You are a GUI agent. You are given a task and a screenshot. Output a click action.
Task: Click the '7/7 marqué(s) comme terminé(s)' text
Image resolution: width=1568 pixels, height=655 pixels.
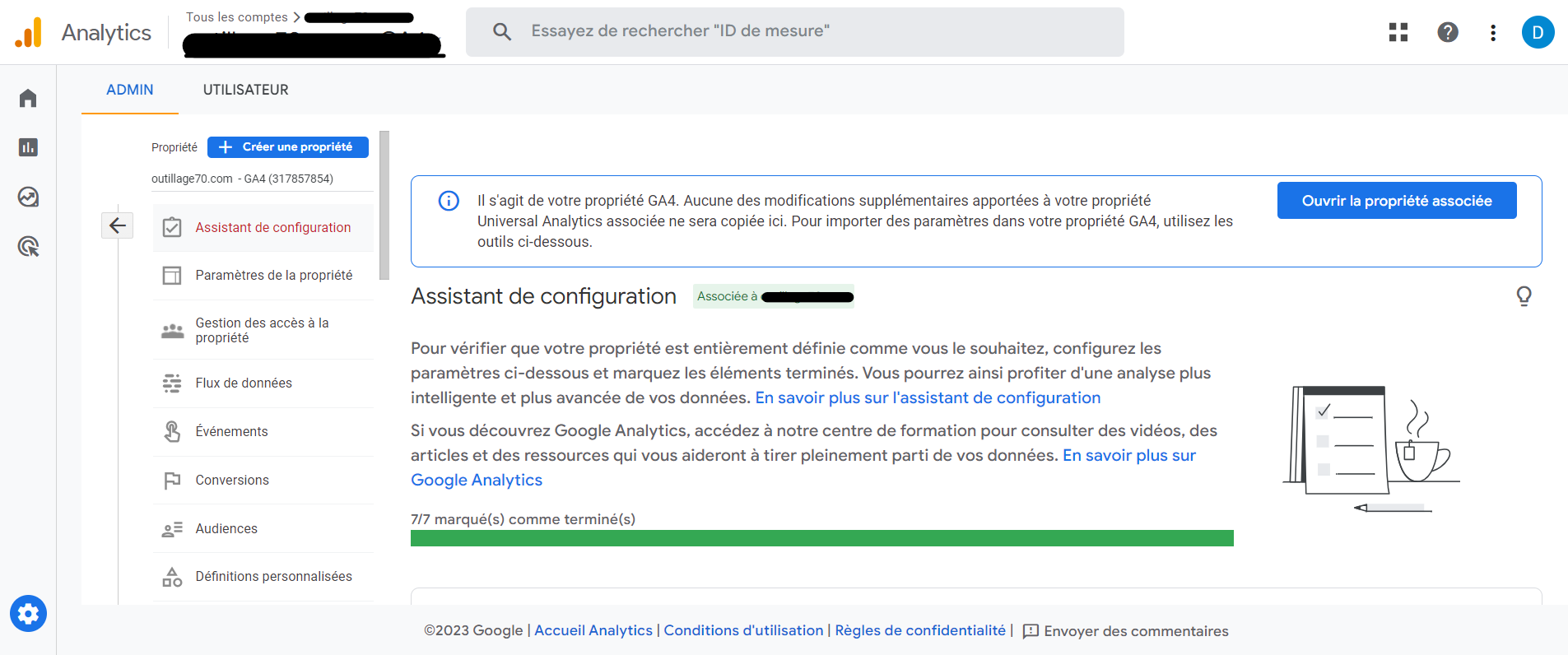coord(523,519)
